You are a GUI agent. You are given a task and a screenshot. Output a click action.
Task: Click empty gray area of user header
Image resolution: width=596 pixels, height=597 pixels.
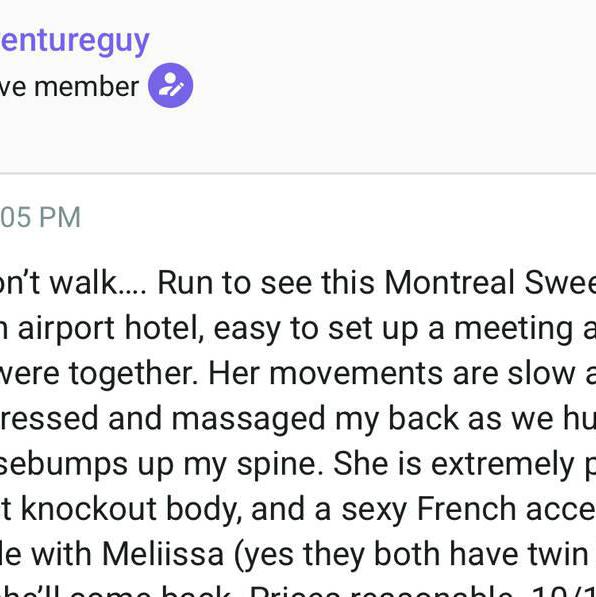click(381, 95)
